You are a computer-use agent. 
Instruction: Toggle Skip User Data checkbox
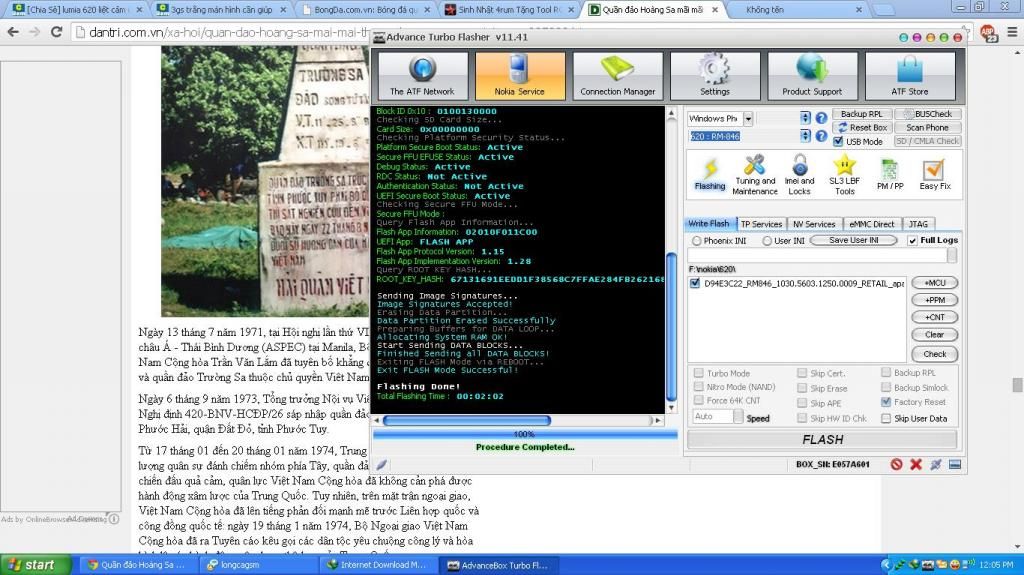(886, 418)
